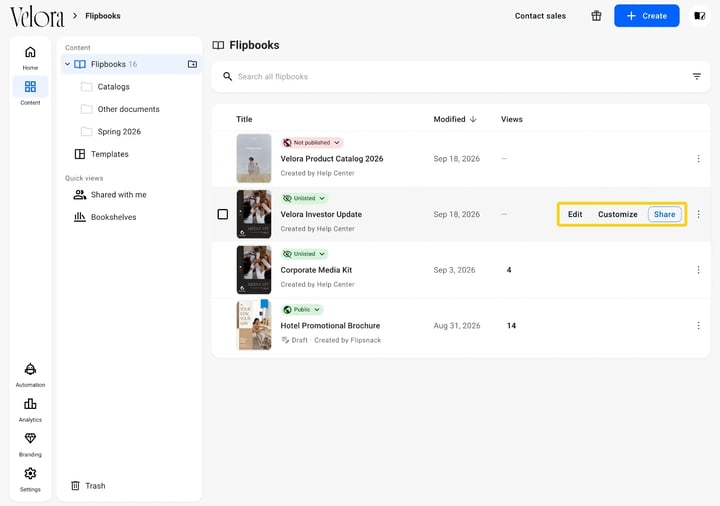Click the Hotel Promotional Brochure title
The width and height of the screenshot is (720, 506).
(330, 326)
